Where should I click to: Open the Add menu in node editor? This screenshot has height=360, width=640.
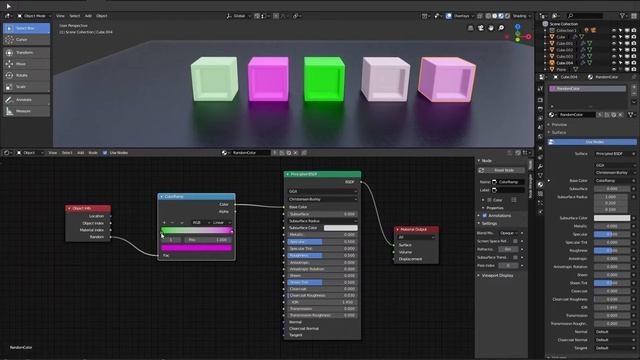pyautogui.click(x=80, y=153)
